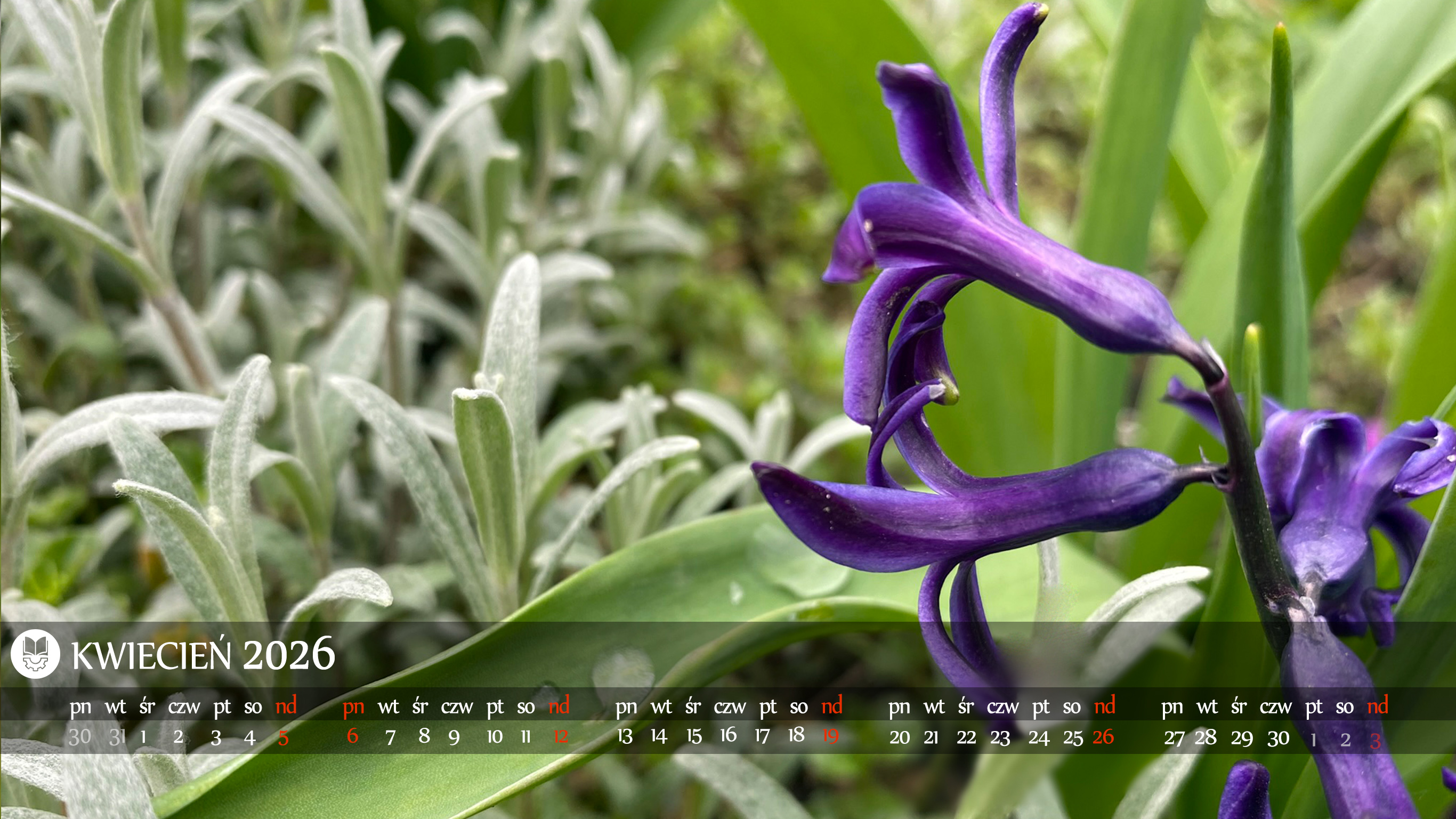The image size is (1456, 819).
Task: Select date 1 in the first week
Action: click(143, 737)
